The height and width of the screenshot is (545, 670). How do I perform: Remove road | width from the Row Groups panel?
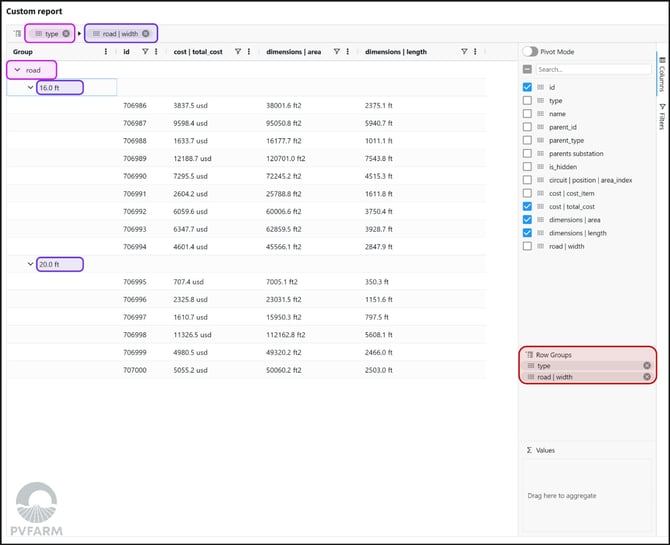coord(647,377)
